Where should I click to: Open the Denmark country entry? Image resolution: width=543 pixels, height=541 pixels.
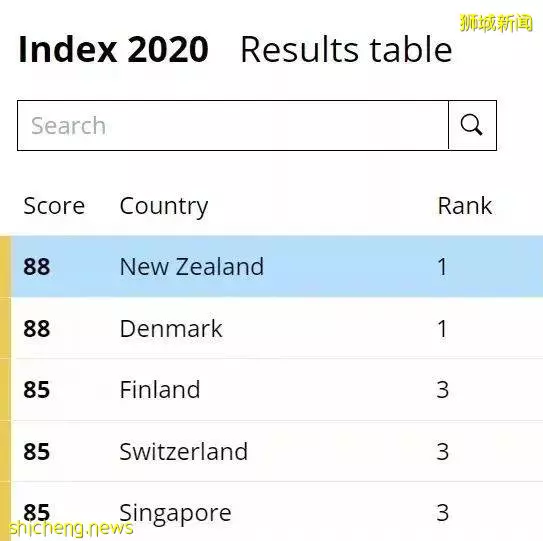(x=171, y=328)
